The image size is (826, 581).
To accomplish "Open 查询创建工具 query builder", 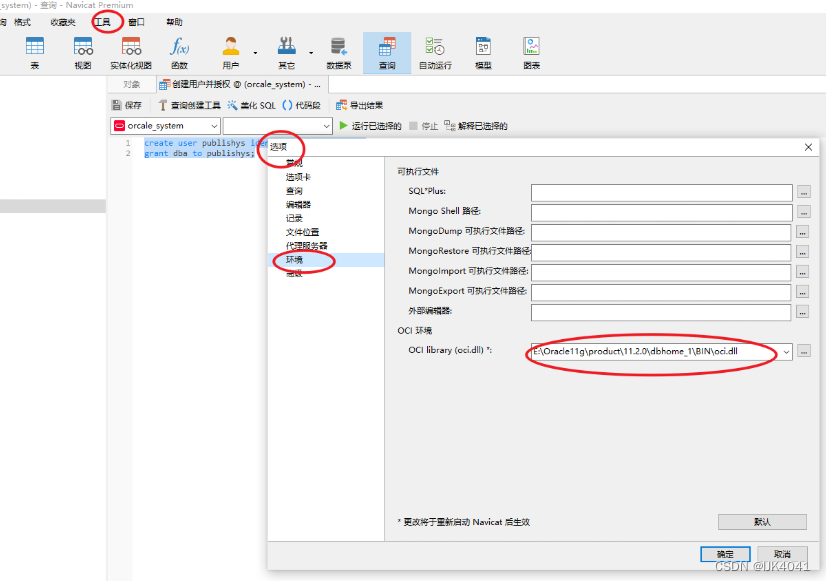I will (x=189, y=105).
